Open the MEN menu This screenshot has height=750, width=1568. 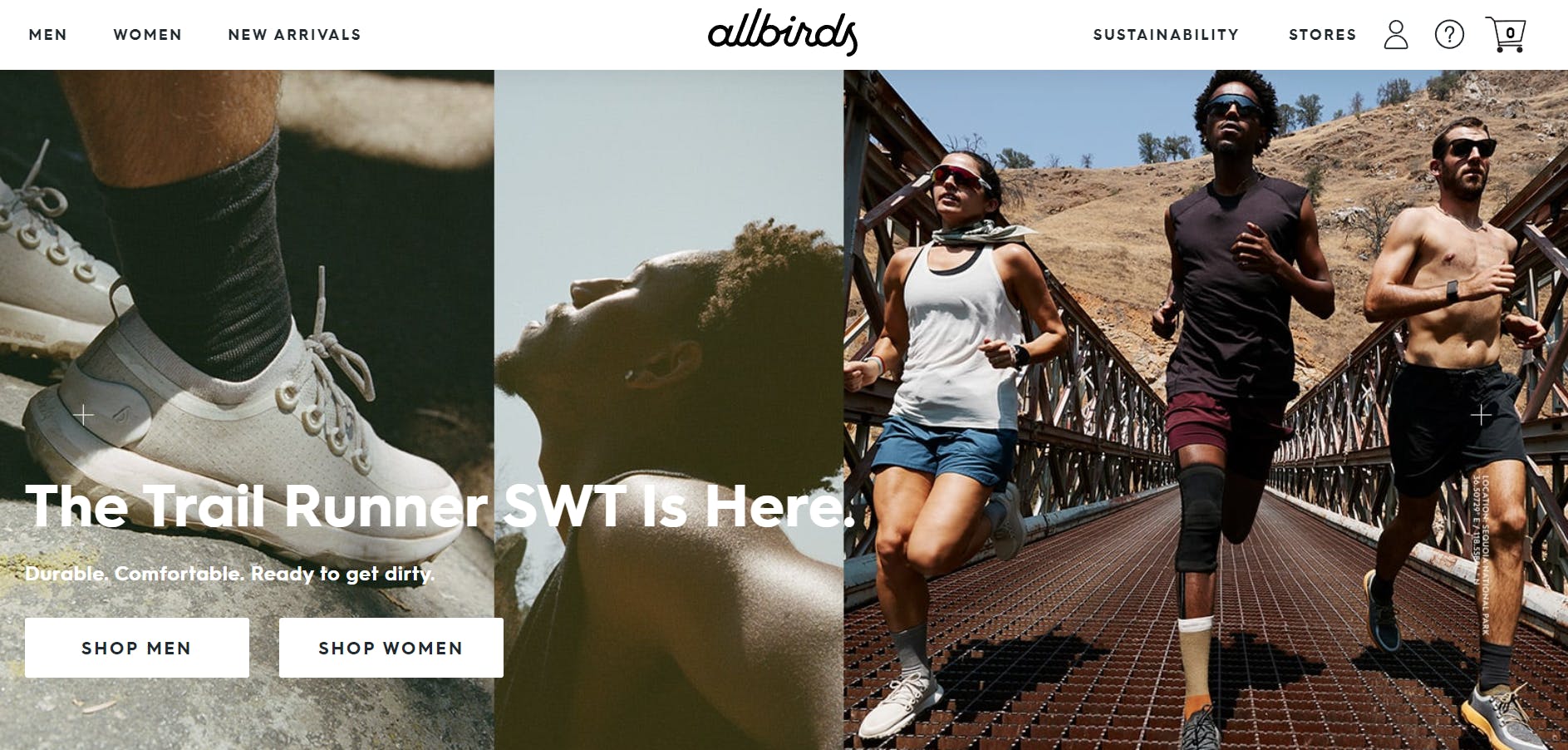click(x=48, y=35)
